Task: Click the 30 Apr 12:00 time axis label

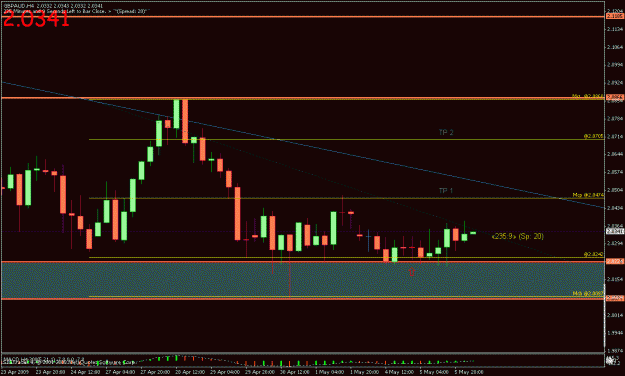Action: pos(295,372)
